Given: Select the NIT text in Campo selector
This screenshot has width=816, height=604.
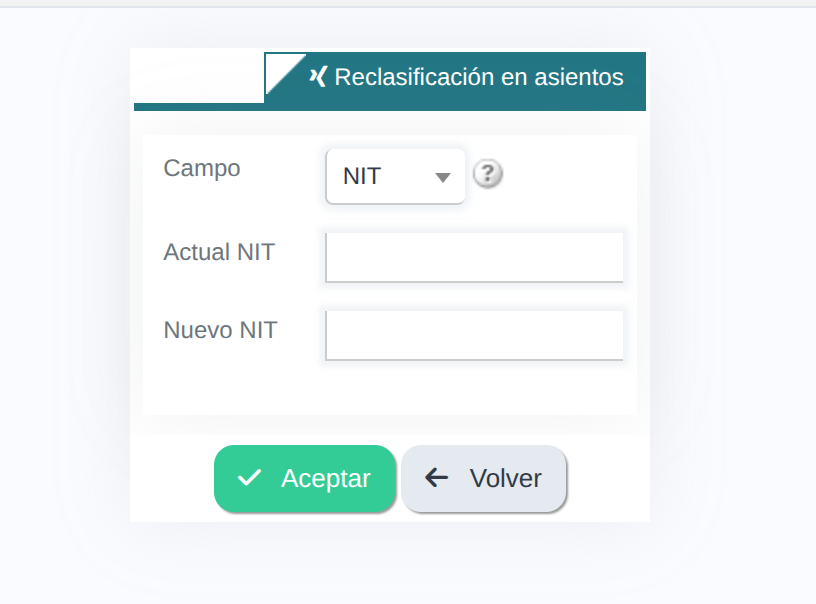Looking at the screenshot, I should [x=362, y=176].
